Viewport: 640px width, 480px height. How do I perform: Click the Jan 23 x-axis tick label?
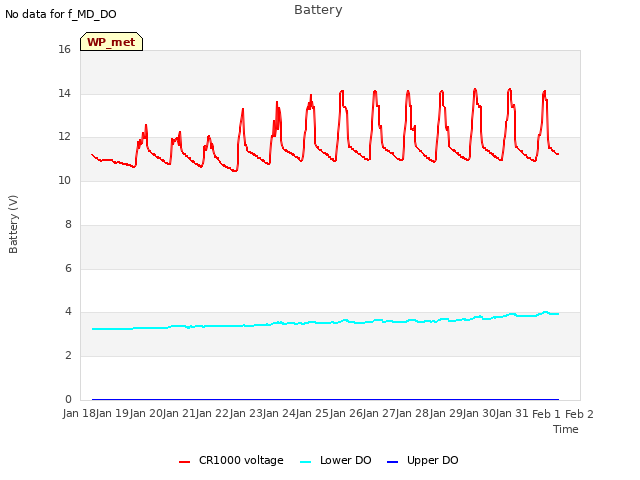pos(246,413)
